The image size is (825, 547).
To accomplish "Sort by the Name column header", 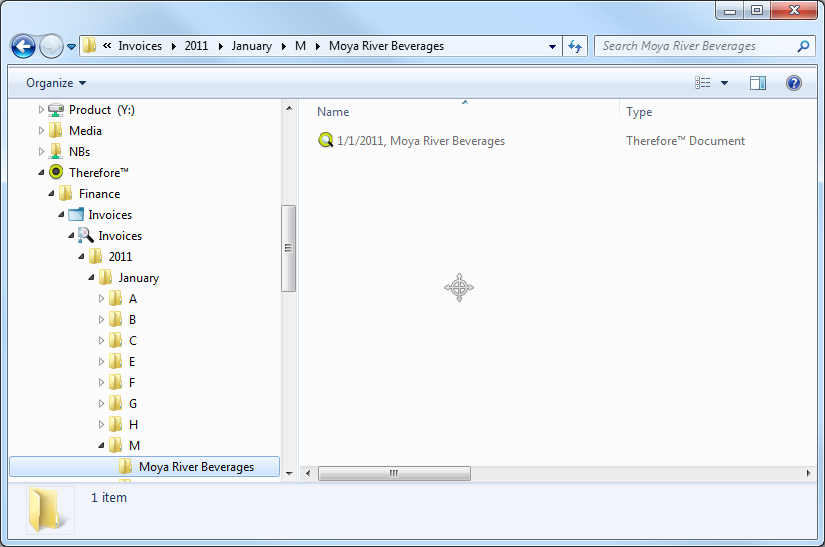I will click(x=334, y=112).
